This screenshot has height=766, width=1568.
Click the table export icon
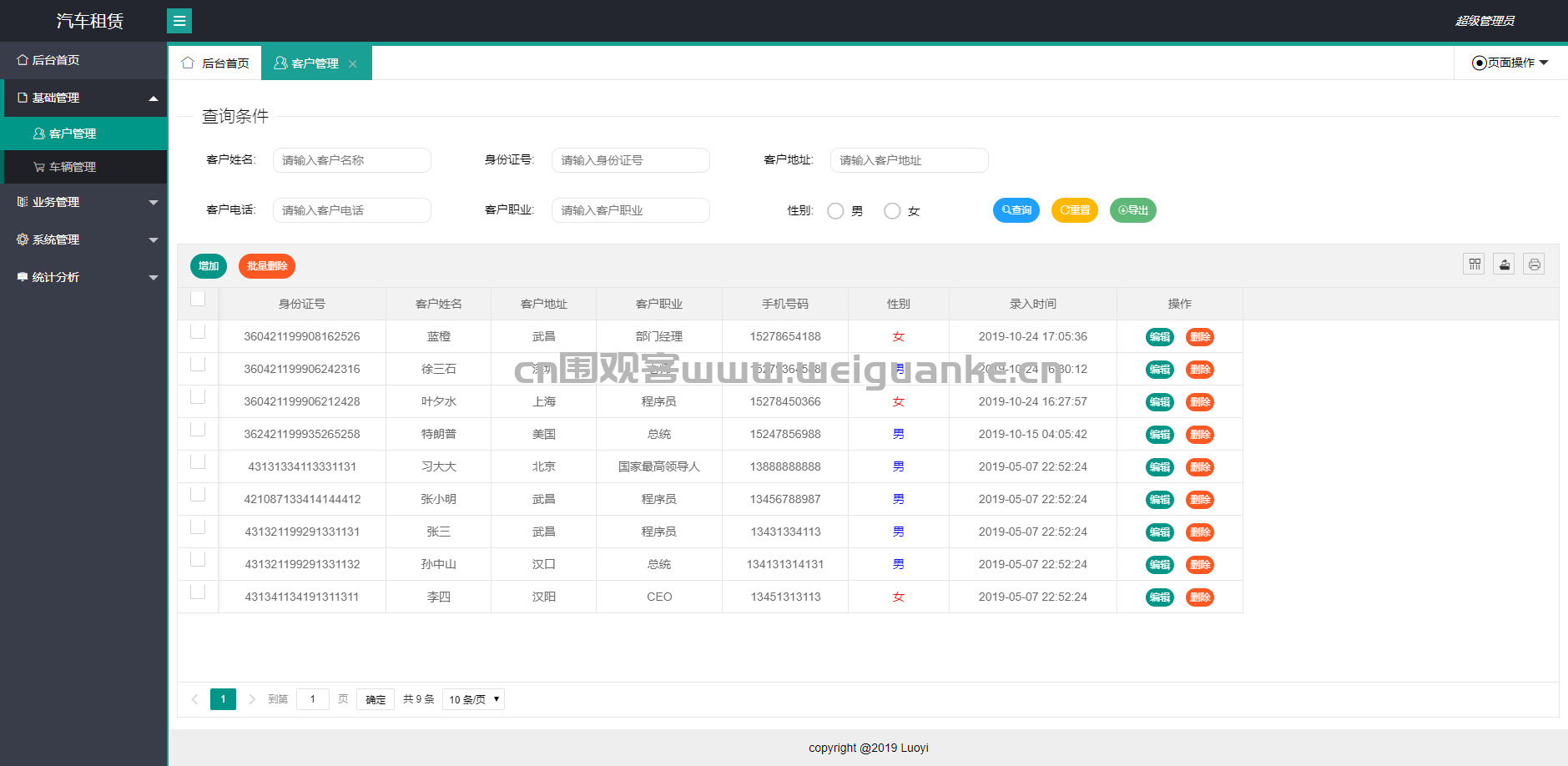point(1505,265)
